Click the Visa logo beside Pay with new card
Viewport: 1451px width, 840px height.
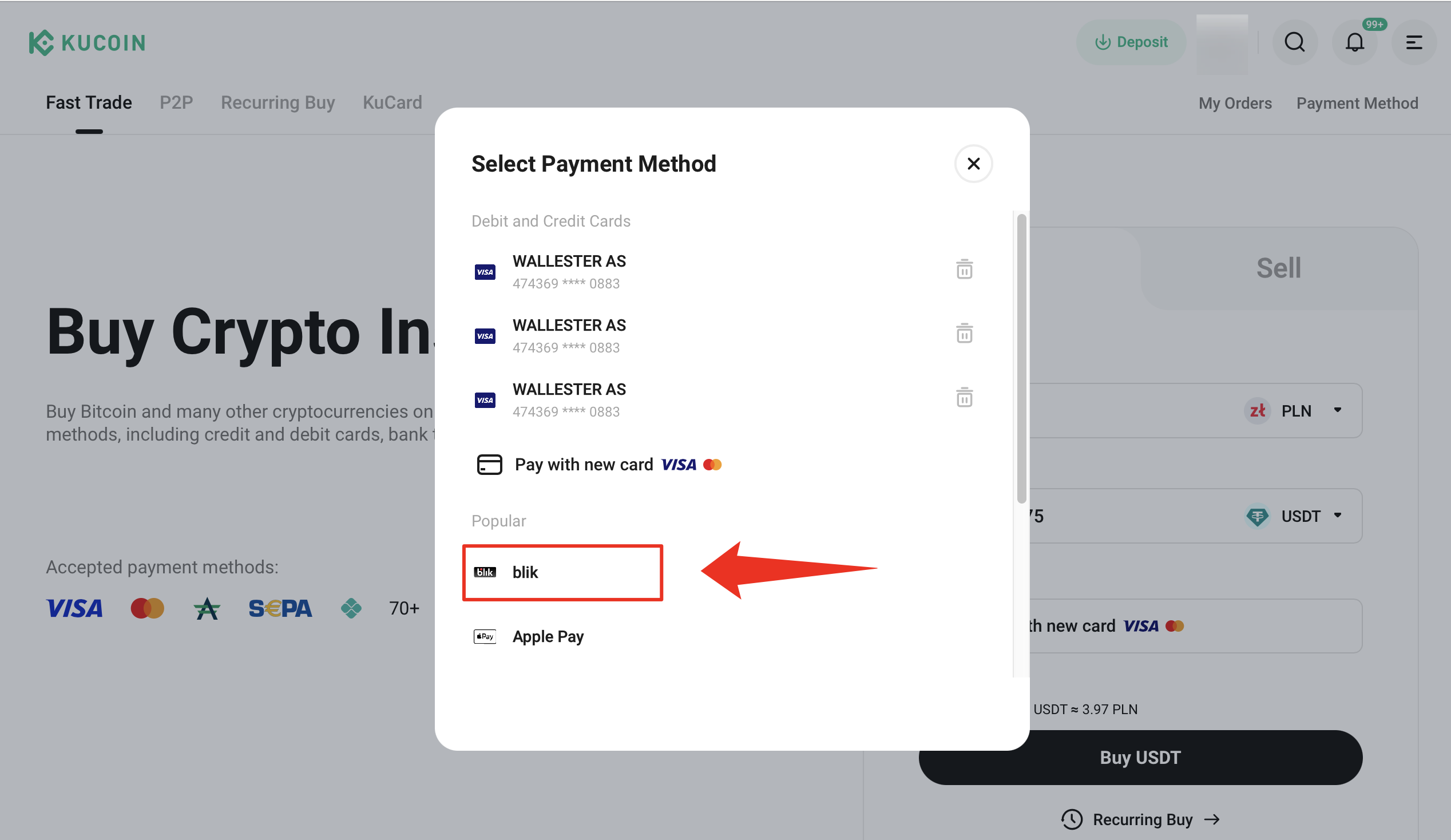(678, 465)
